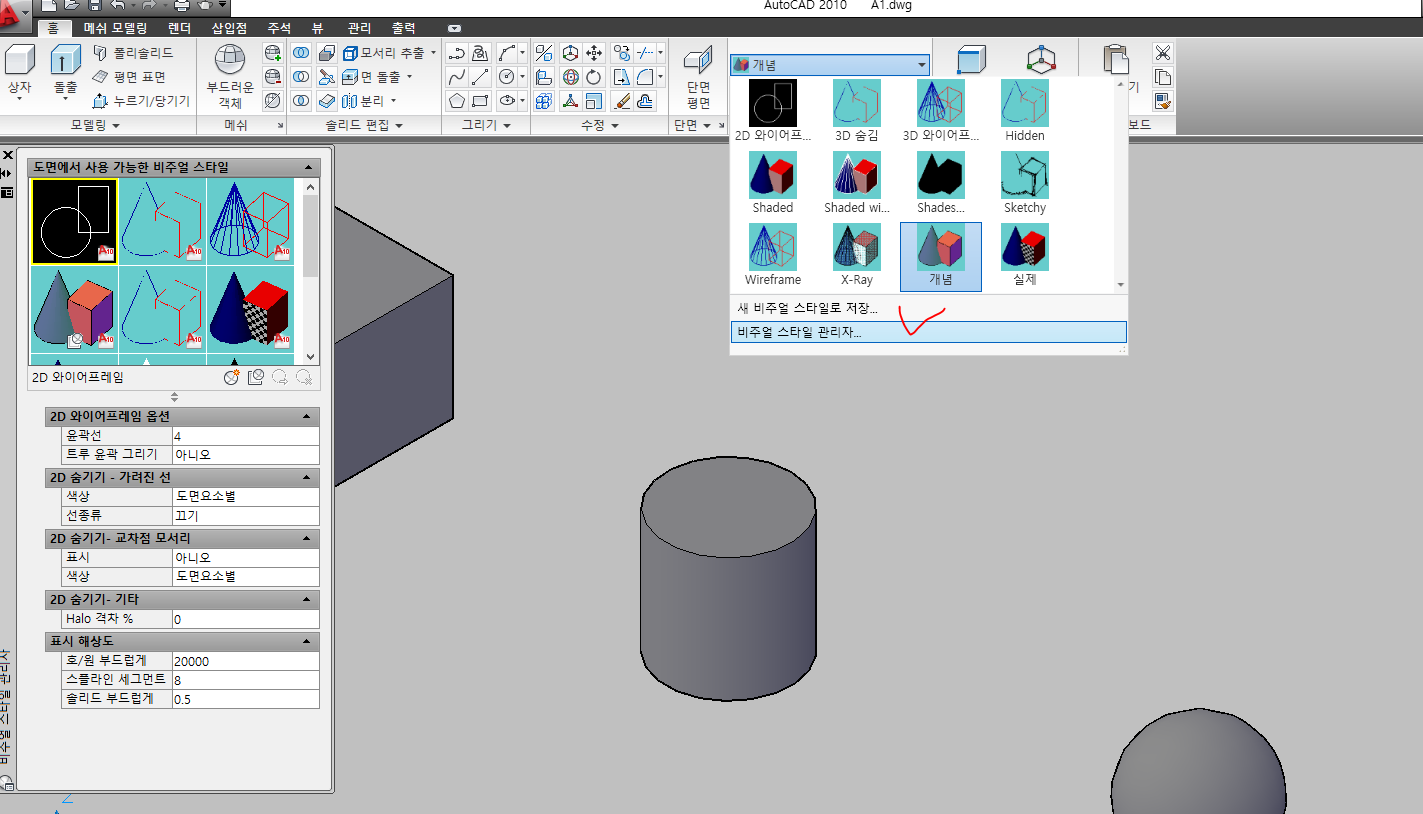Viewport: 1423px width, 814px height.
Task: Open the 개념 visual style dropdown
Action: click(x=830, y=65)
